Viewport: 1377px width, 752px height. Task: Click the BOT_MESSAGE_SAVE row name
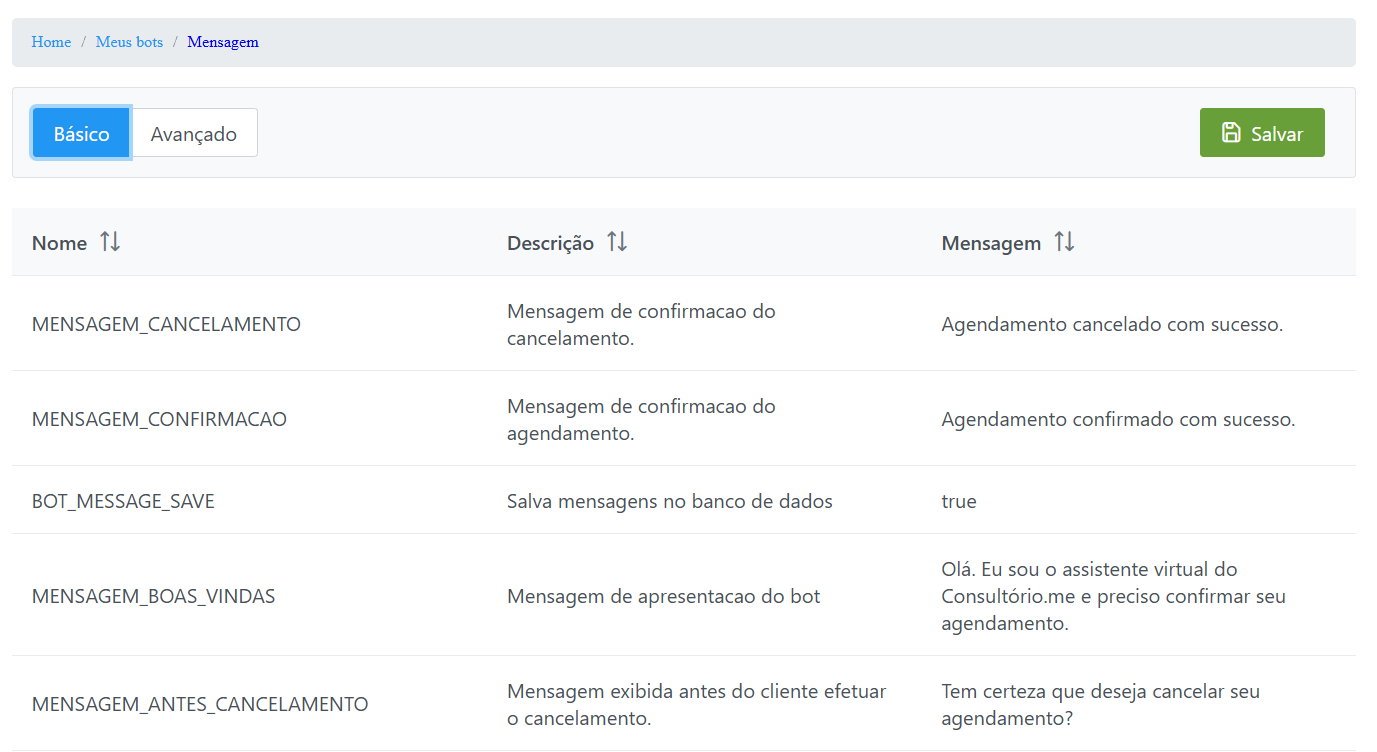point(123,501)
